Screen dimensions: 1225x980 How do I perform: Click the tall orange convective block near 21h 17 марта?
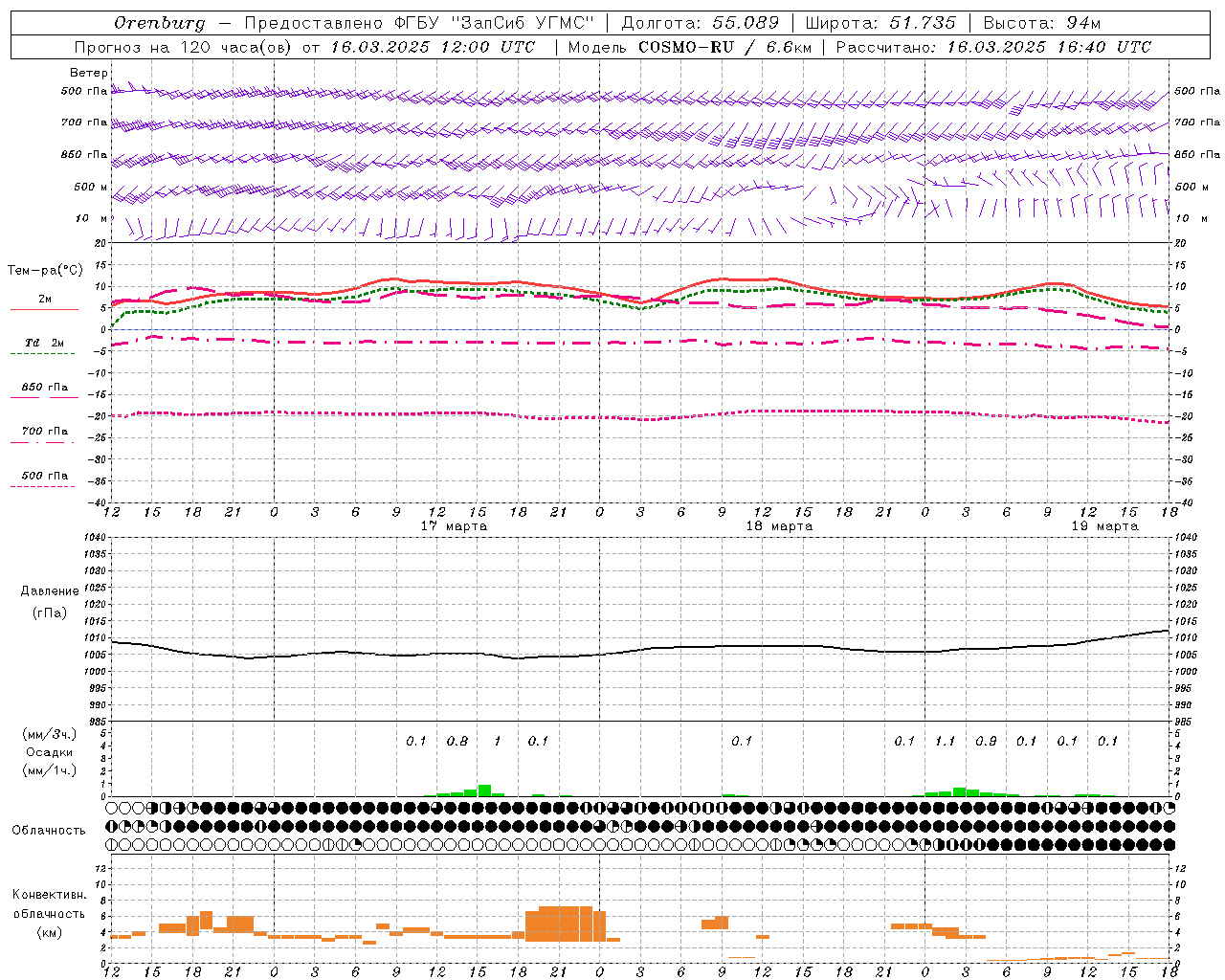pos(566,923)
